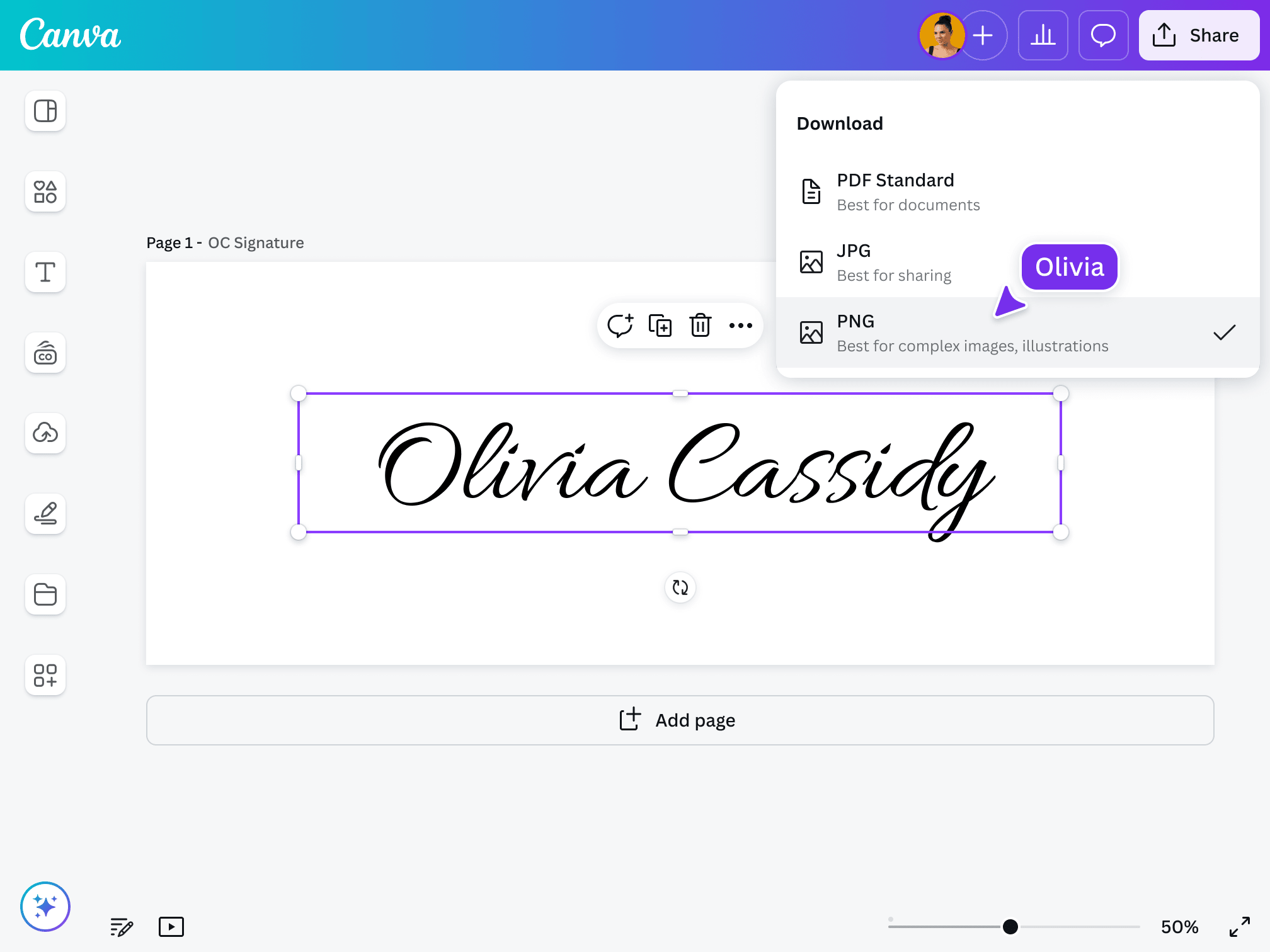
Task: Click the Share button
Action: click(1198, 35)
